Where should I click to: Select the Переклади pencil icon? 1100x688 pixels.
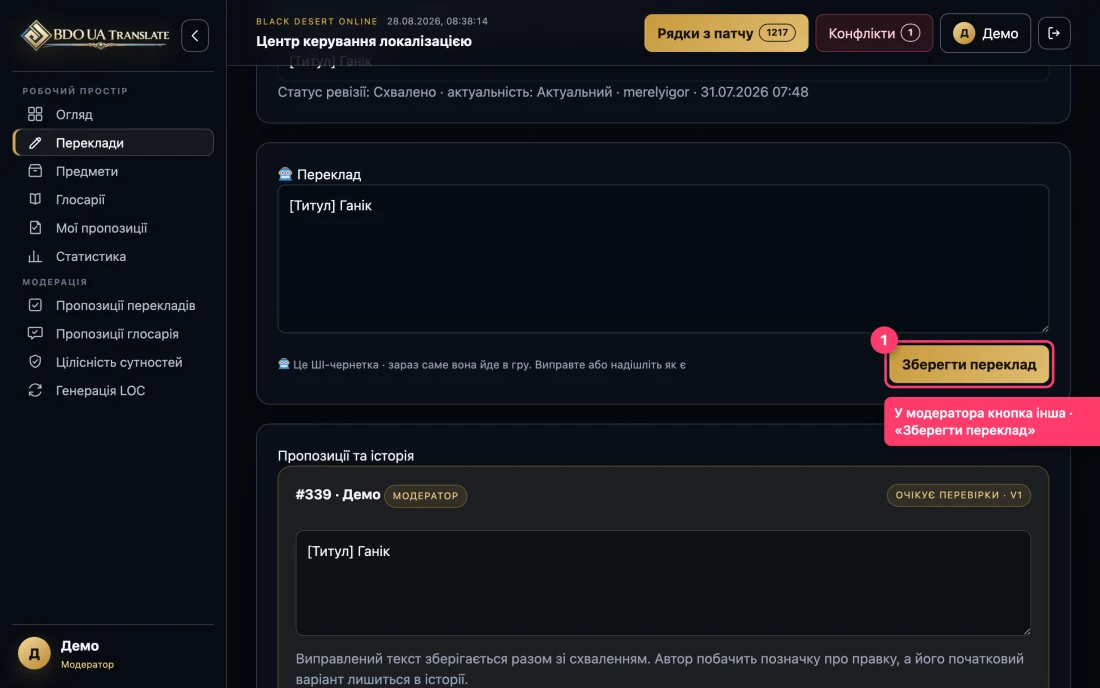[35, 143]
